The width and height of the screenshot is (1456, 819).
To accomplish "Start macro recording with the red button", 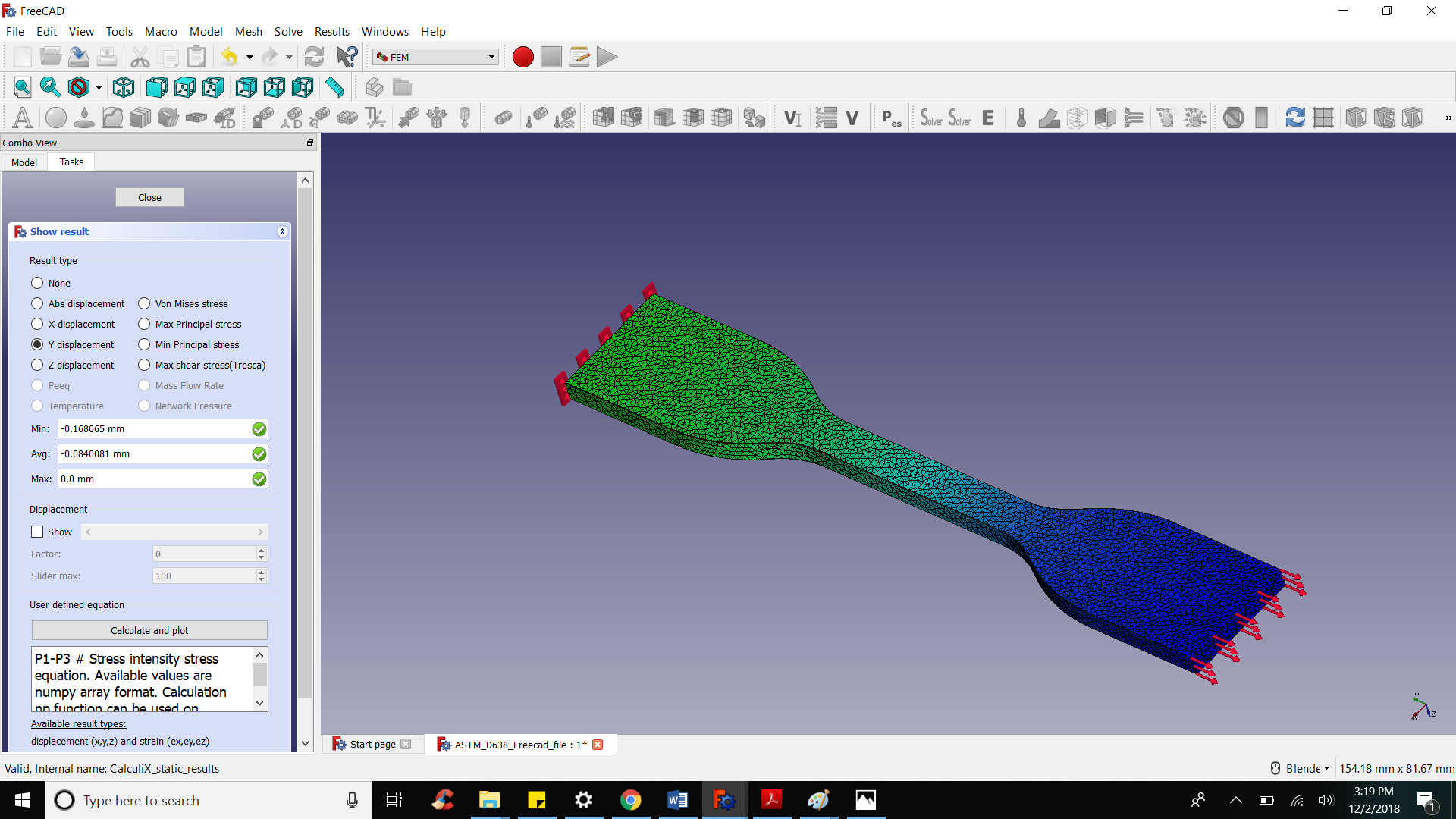I will 522,57.
